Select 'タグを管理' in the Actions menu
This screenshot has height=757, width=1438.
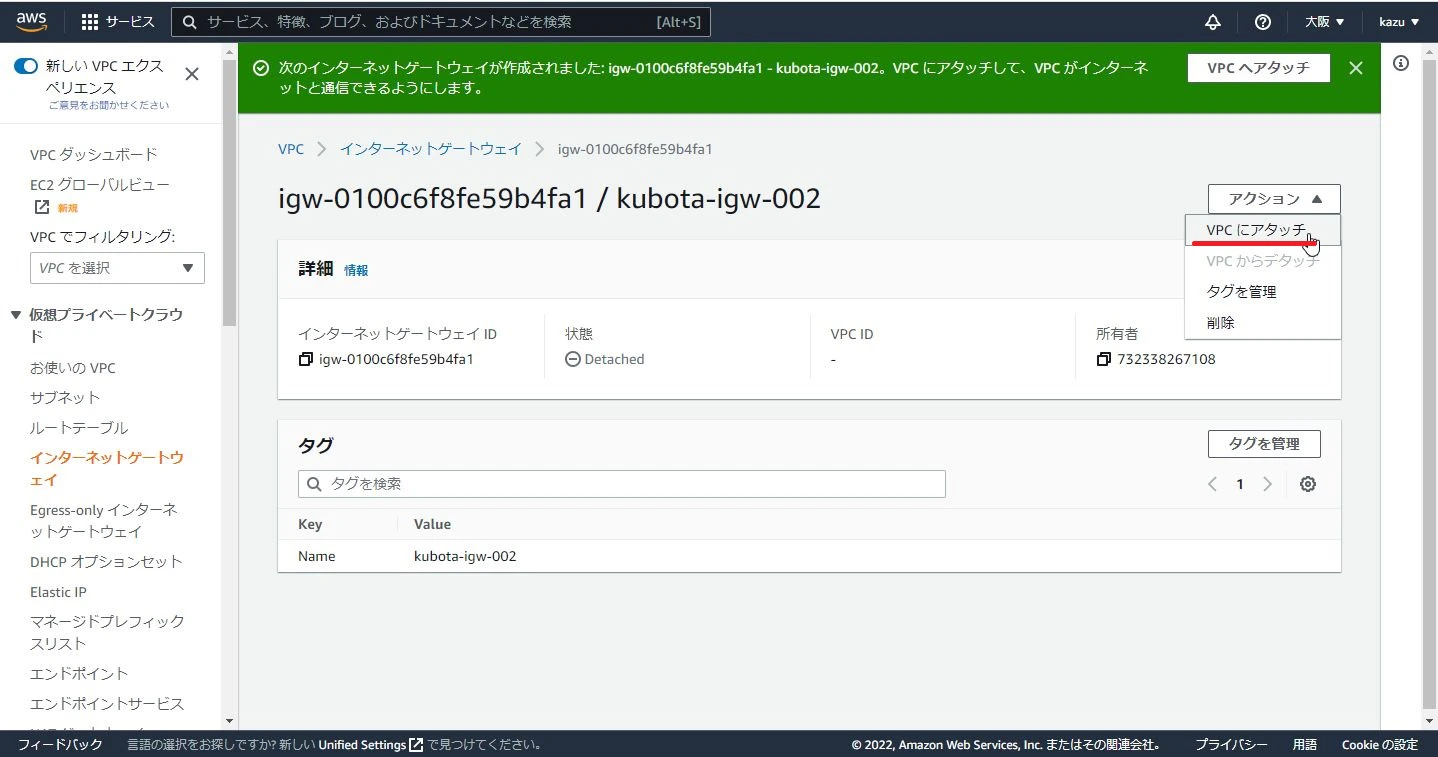[1262, 292]
